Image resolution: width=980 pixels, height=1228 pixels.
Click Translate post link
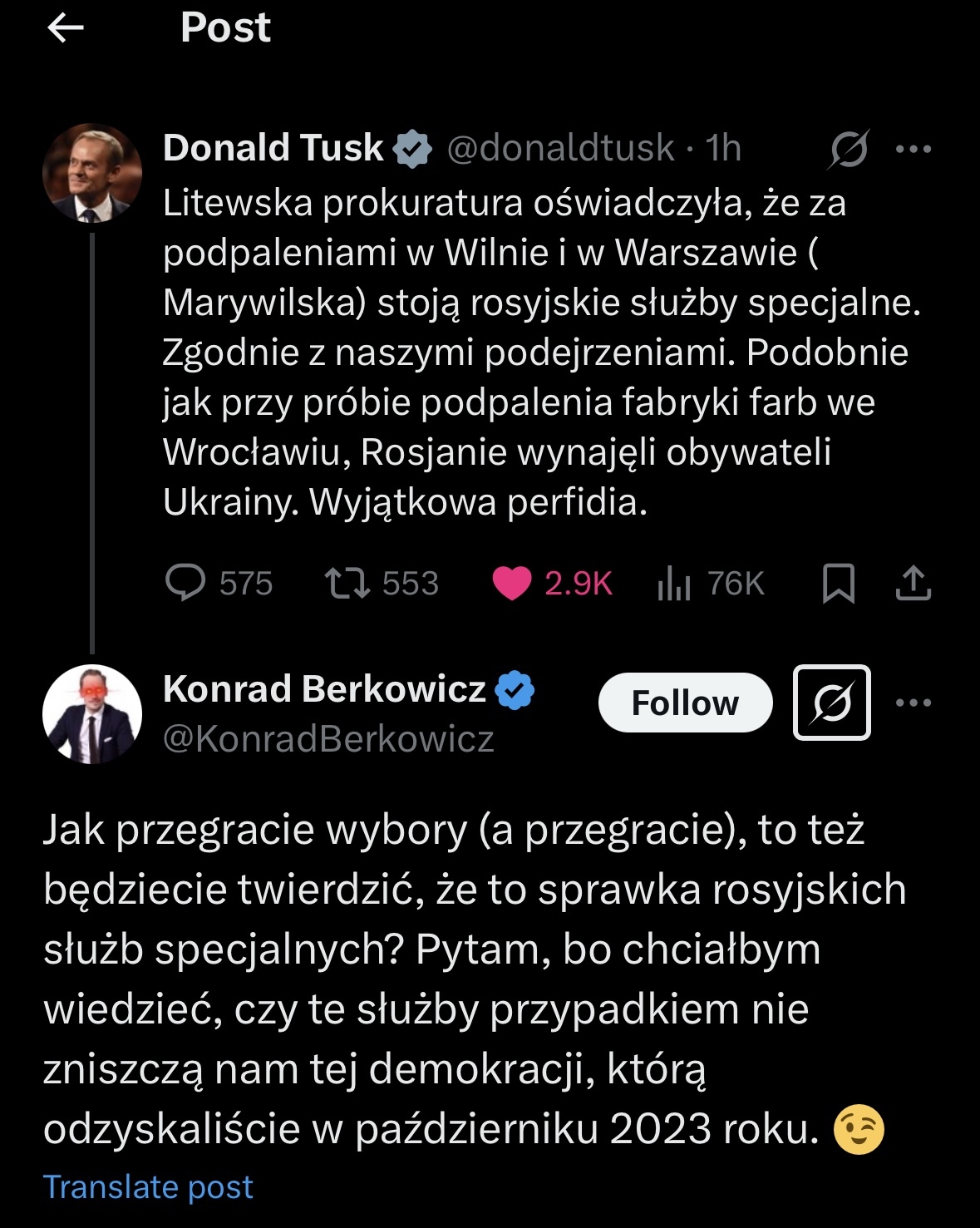coord(148,1186)
